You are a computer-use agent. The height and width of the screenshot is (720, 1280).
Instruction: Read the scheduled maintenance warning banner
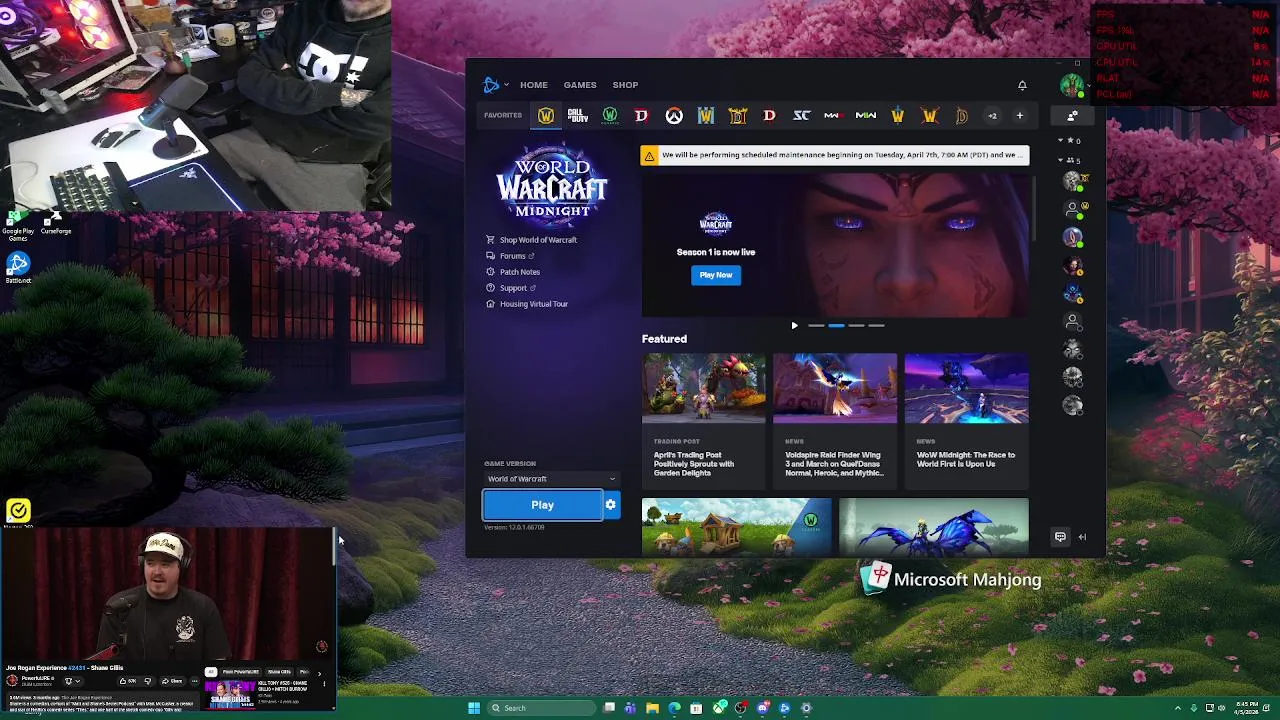(x=835, y=155)
